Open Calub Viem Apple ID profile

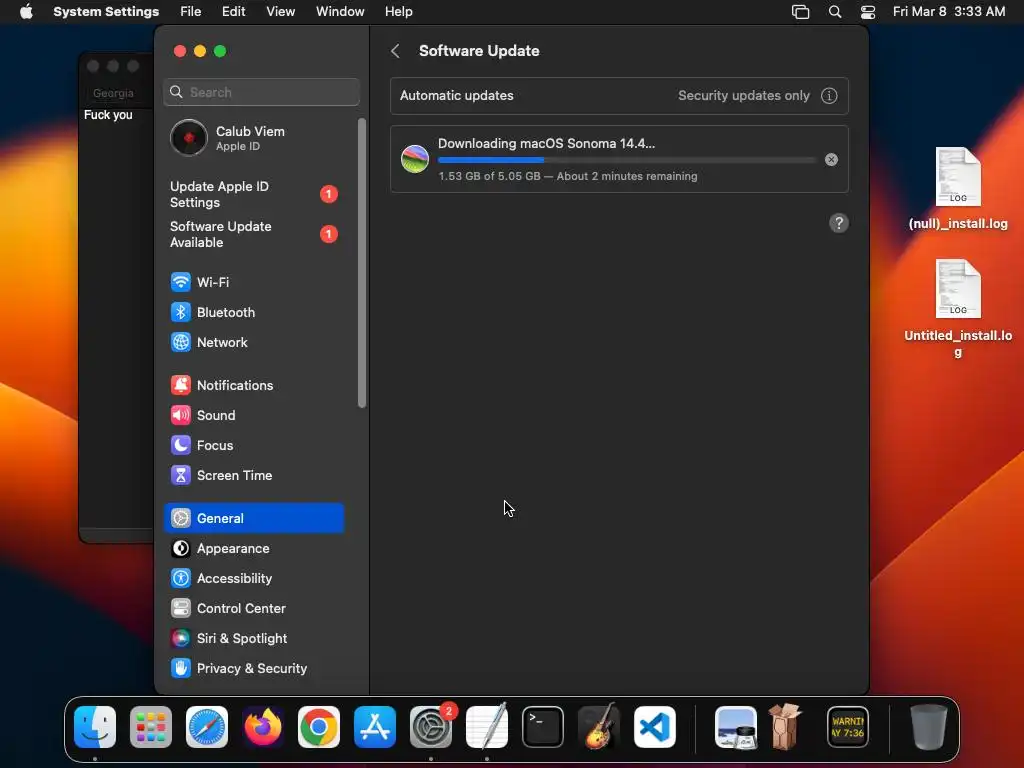coord(253,138)
